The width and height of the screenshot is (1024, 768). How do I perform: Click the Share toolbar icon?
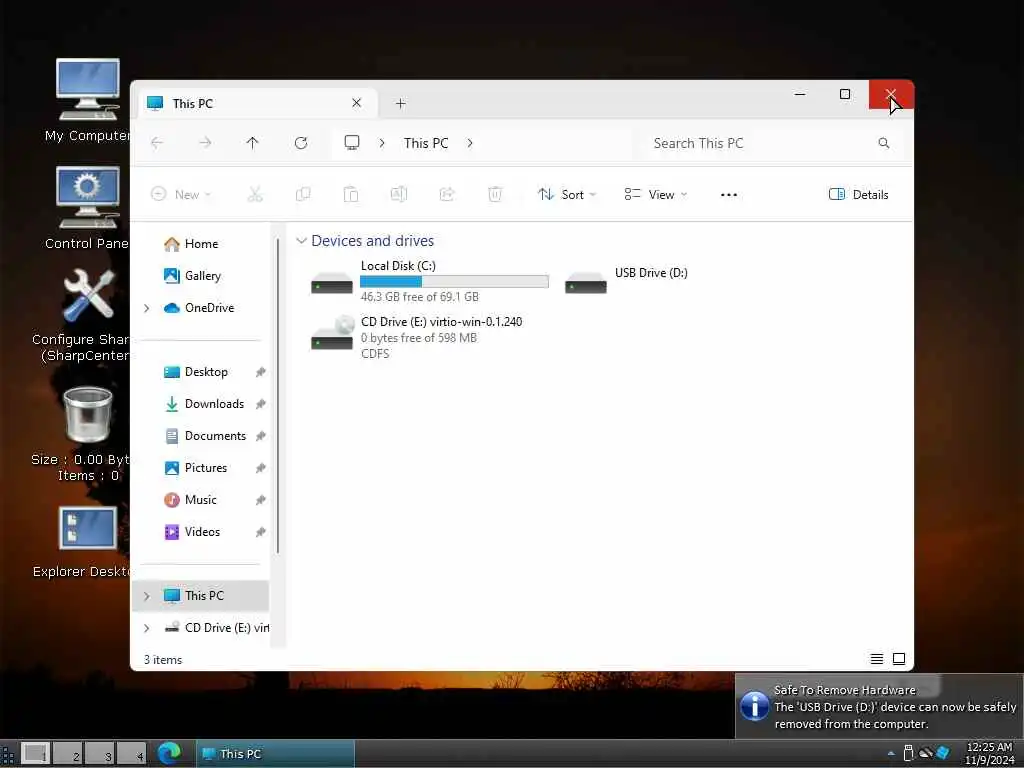447,195
